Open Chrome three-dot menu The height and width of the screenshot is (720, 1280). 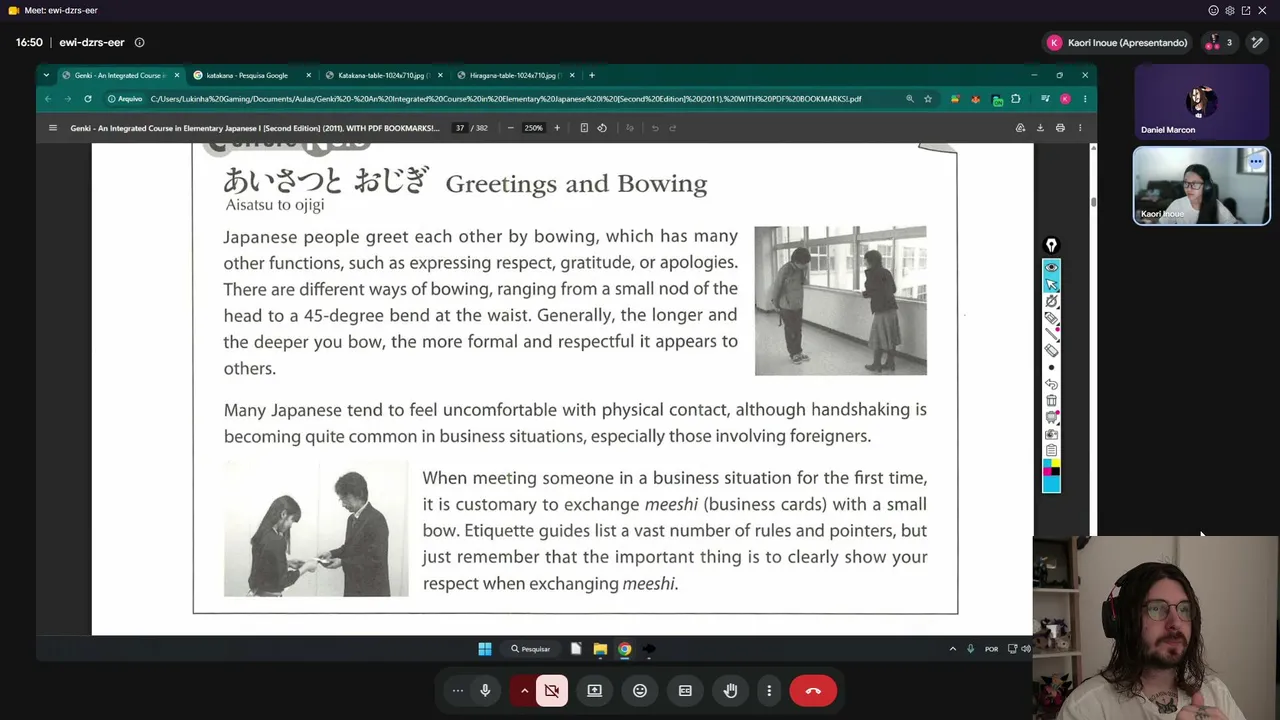tap(1085, 99)
